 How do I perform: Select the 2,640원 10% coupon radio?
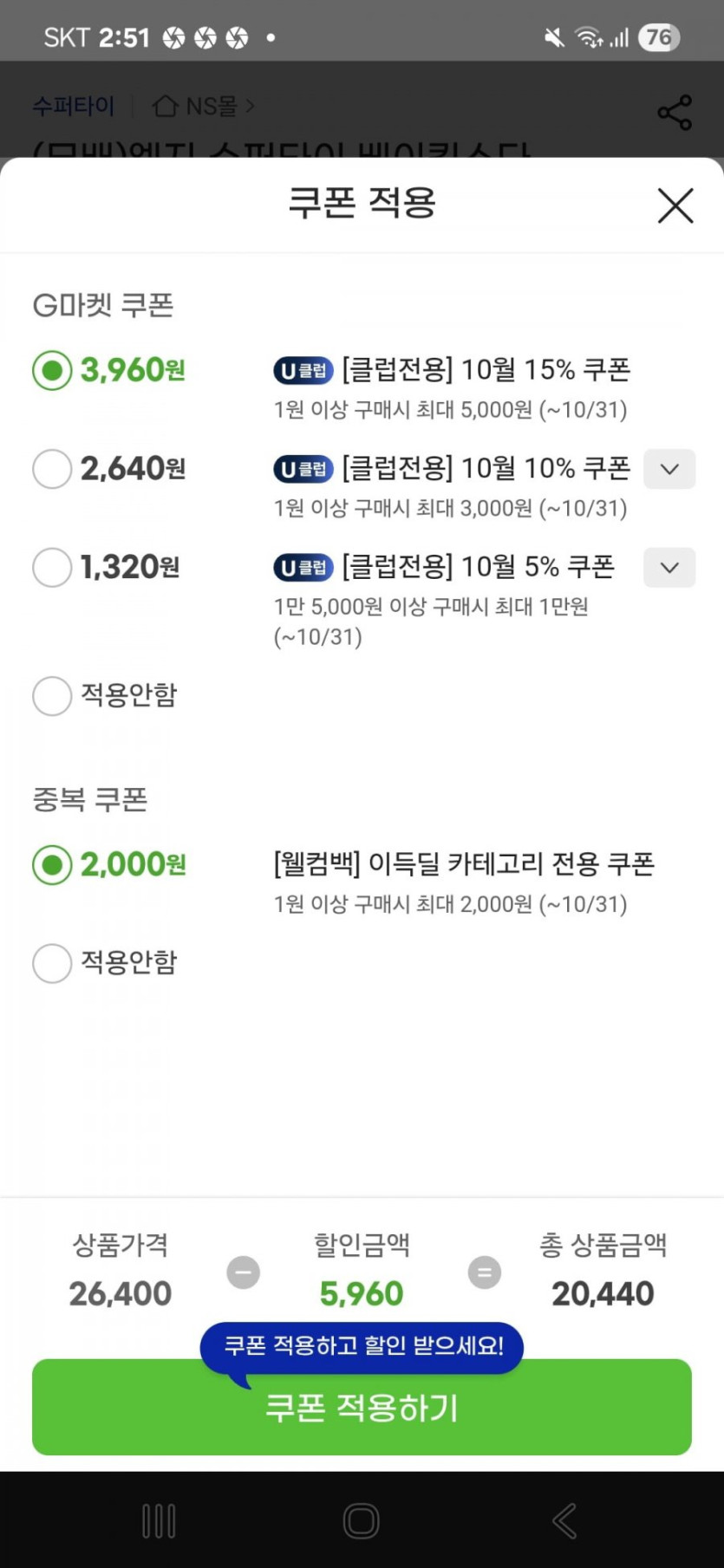(x=52, y=469)
